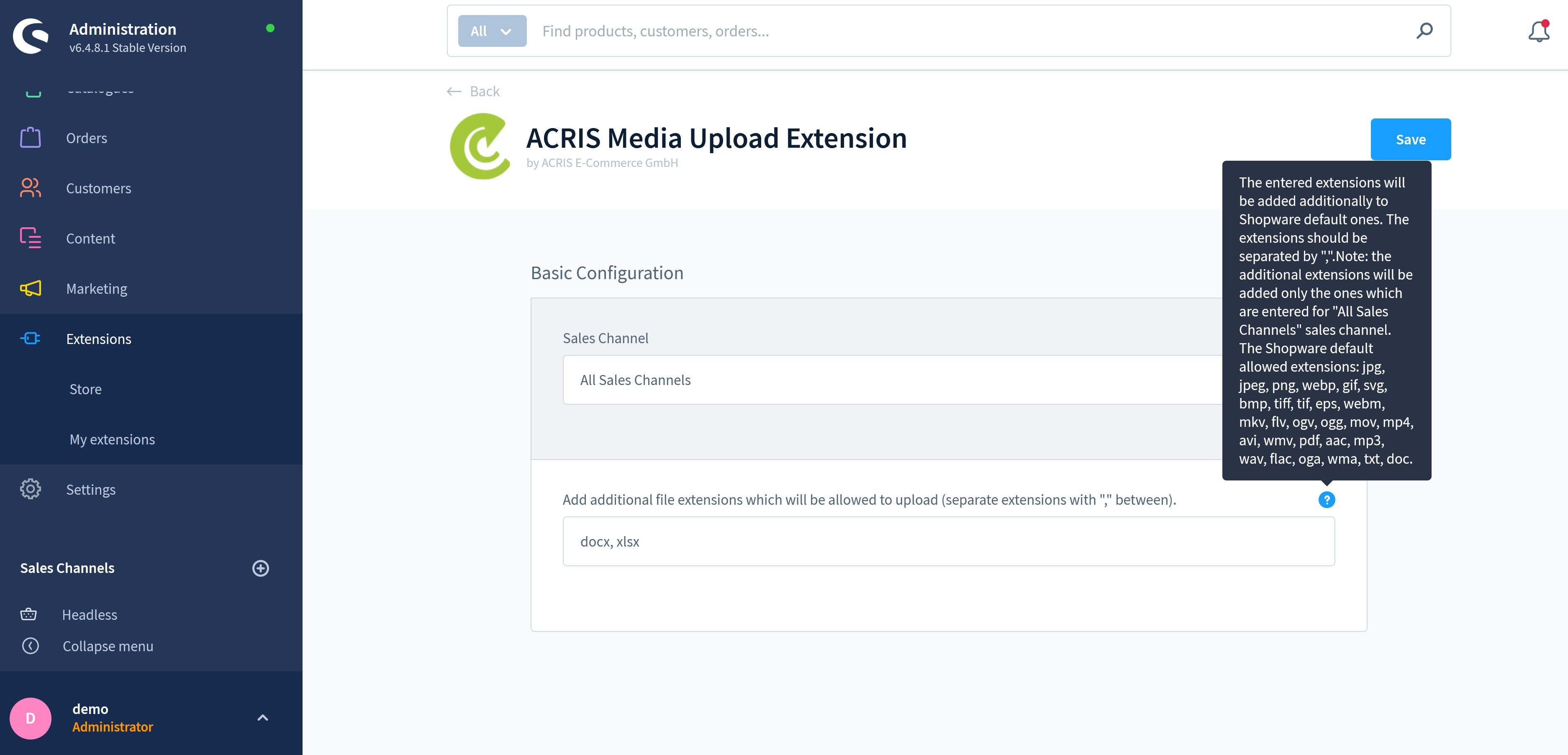Click the Add Sales Channel plus icon
Viewport: 1568px width, 755px height.
(260, 568)
